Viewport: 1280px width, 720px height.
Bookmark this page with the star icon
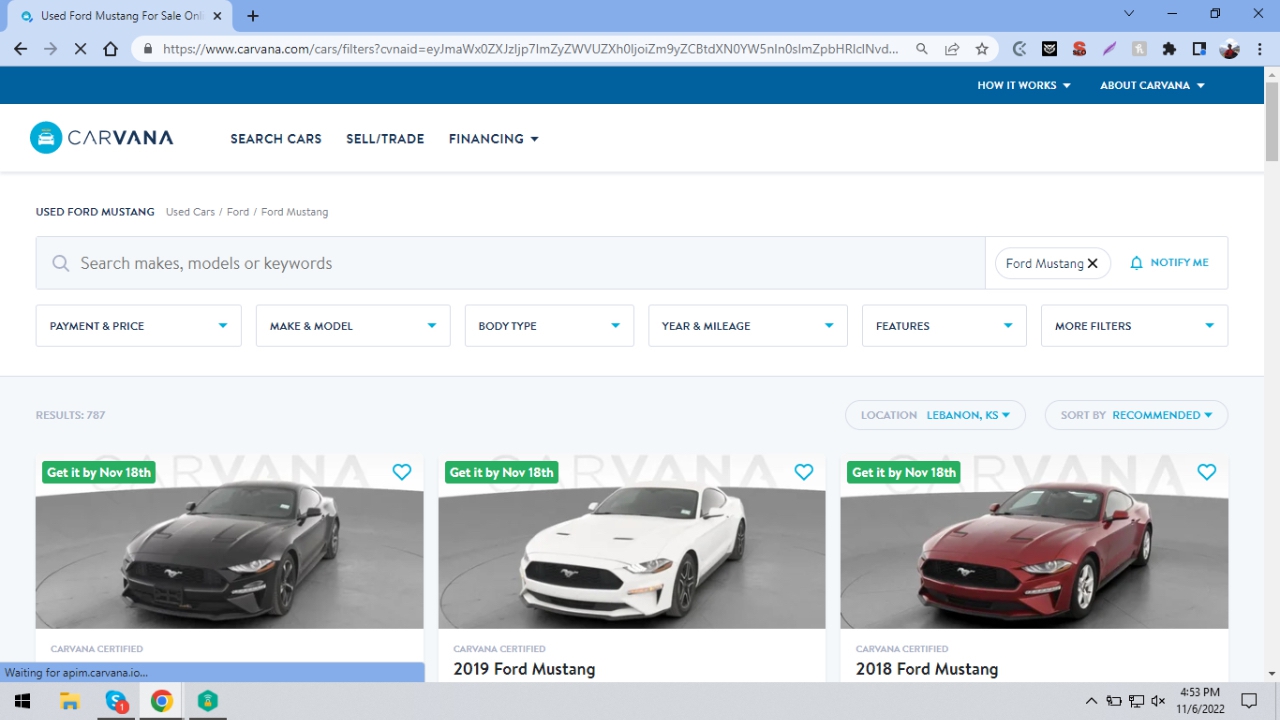tap(982, 48)
